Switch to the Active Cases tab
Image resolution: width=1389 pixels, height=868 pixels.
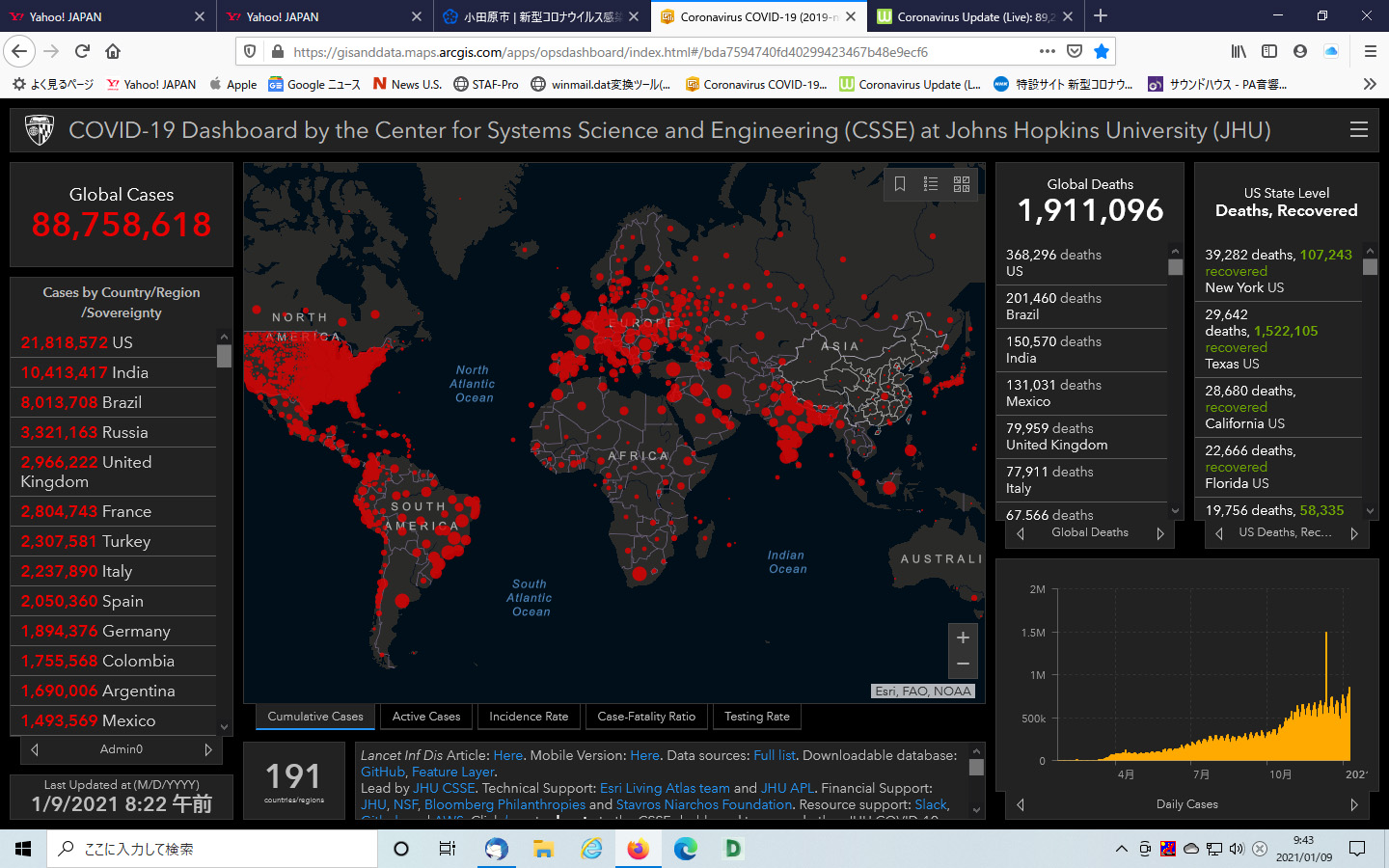click(x=426, y=717)
